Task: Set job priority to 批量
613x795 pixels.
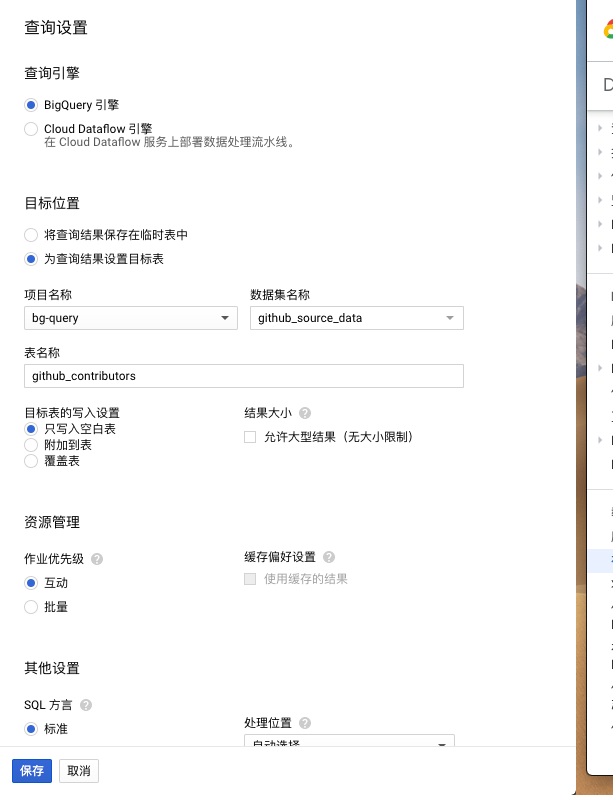Action: tap(31, 607)
